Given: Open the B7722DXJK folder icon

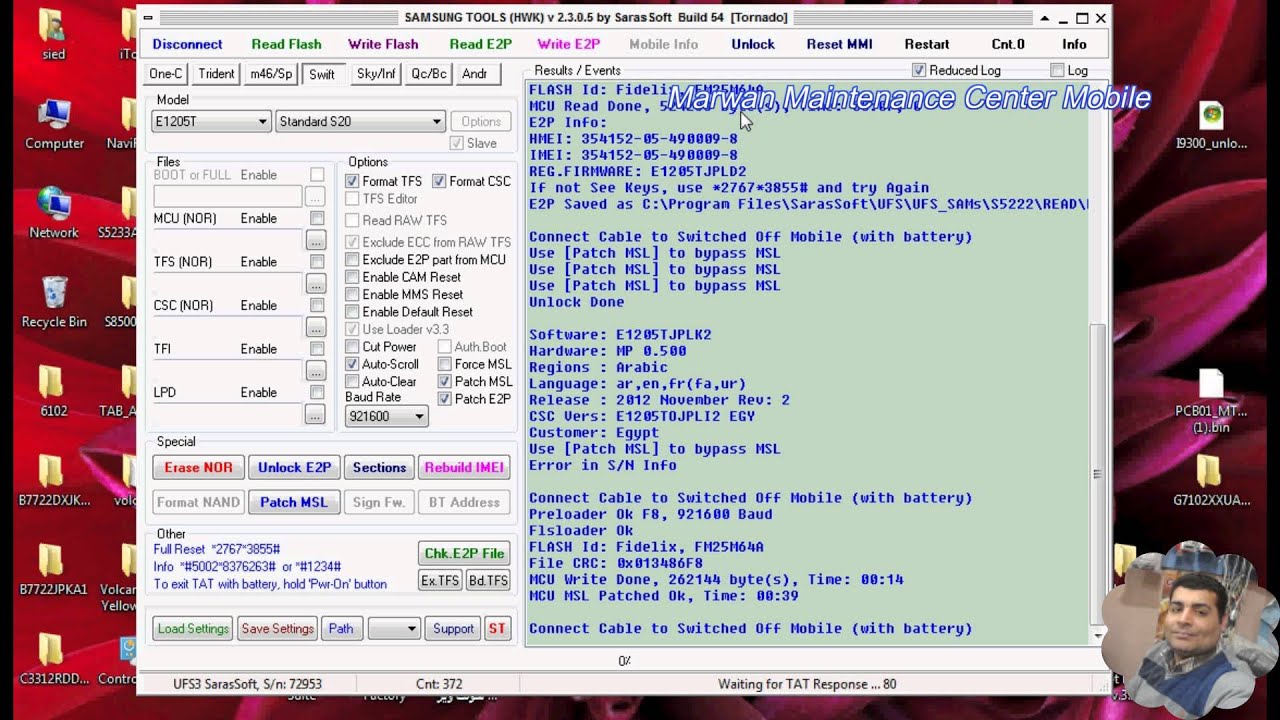Looking at the screenshot, I should pyautogui.click(x=54, y=481).
